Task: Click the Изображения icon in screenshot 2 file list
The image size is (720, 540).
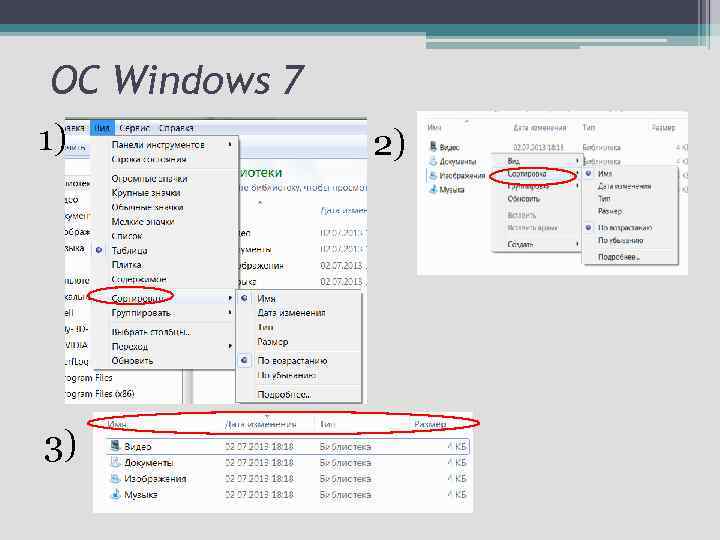Action: point(433,175)
